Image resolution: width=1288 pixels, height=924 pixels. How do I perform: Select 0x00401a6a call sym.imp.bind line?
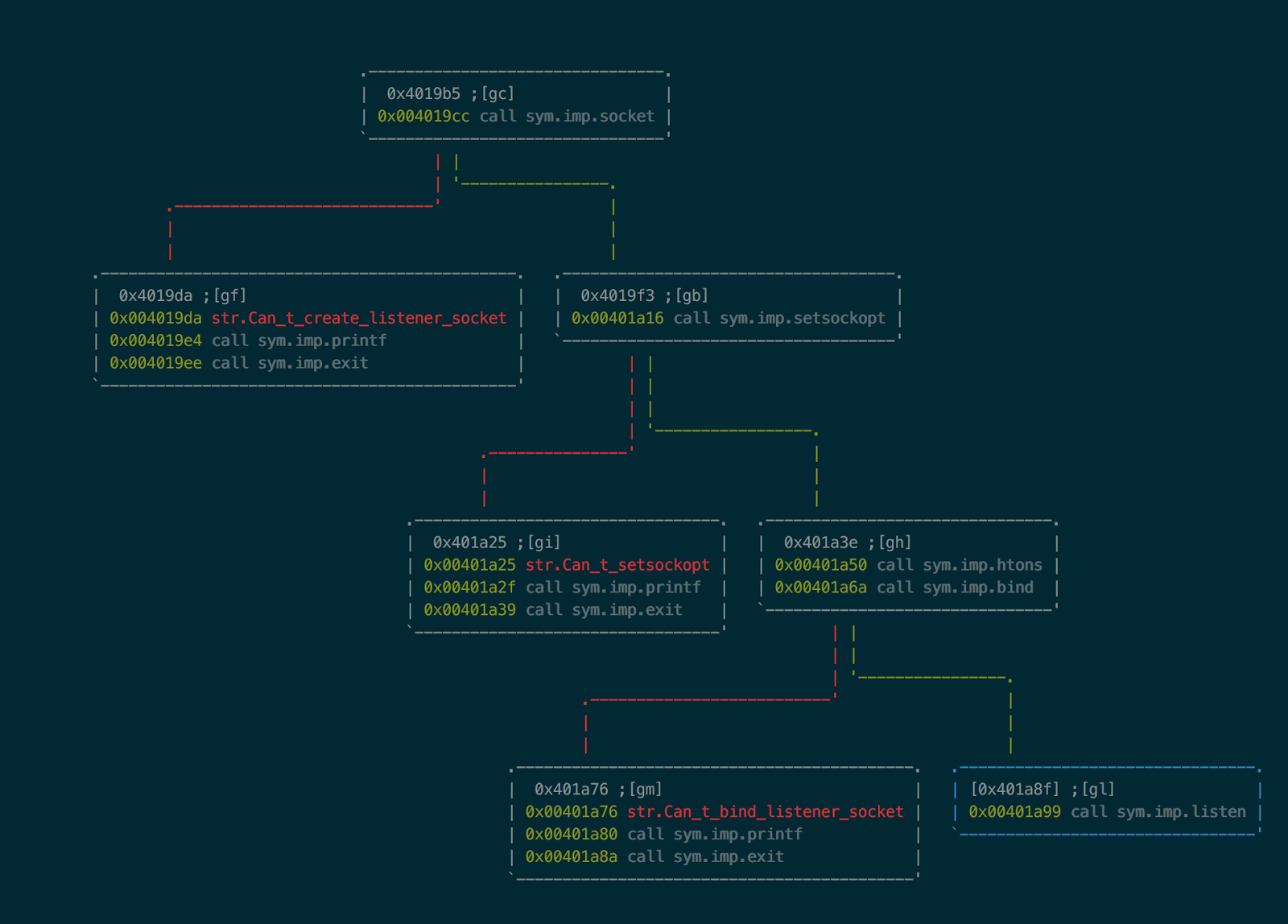pos(904,588)
